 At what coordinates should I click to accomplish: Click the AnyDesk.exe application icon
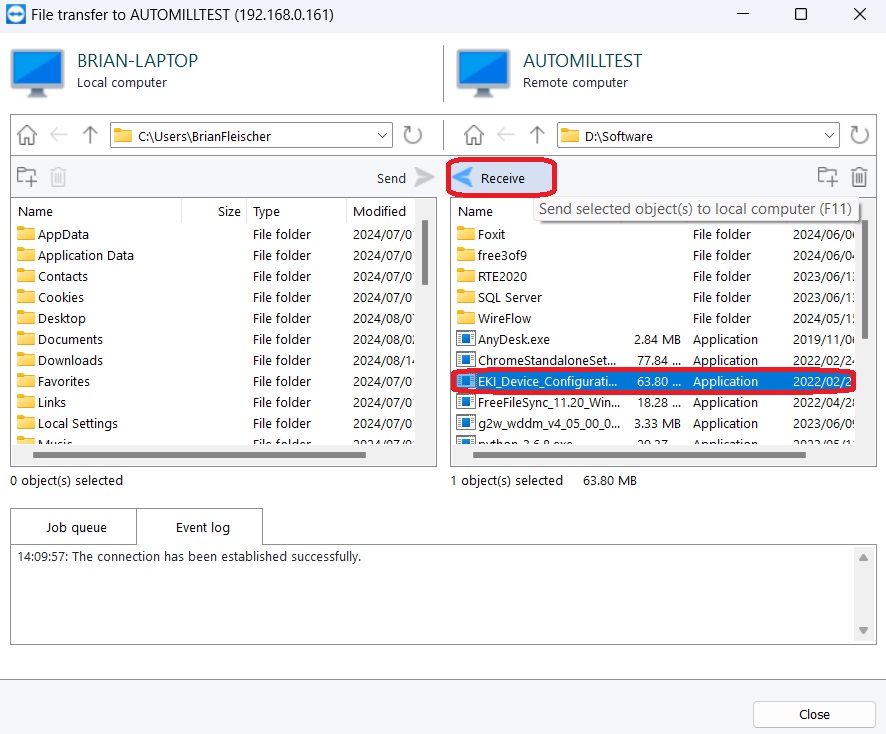point(465,339)
